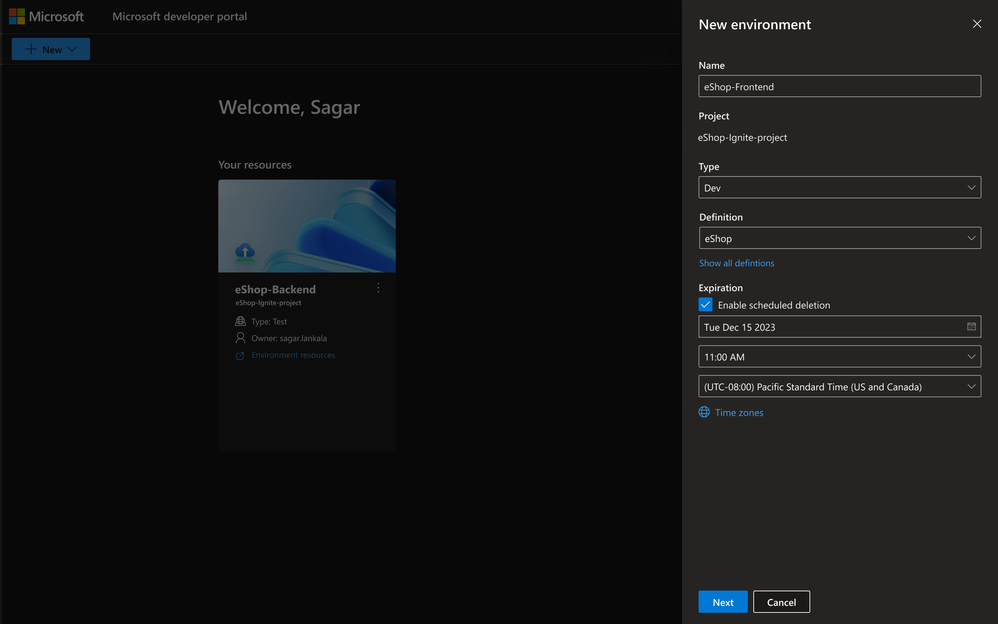Click the eShop-Ignite-project subtitle on the card
This screenshot has width=998, height=624.
tap(268, 303)
